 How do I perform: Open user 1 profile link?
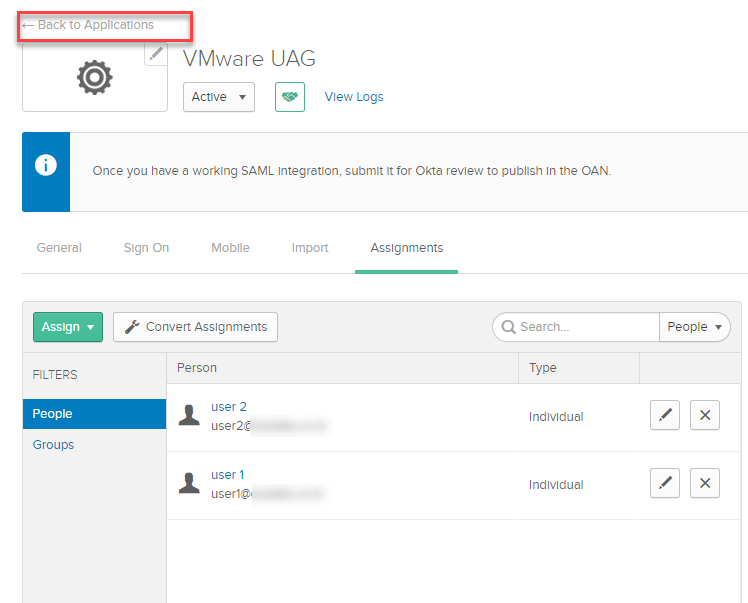(228, 475)
